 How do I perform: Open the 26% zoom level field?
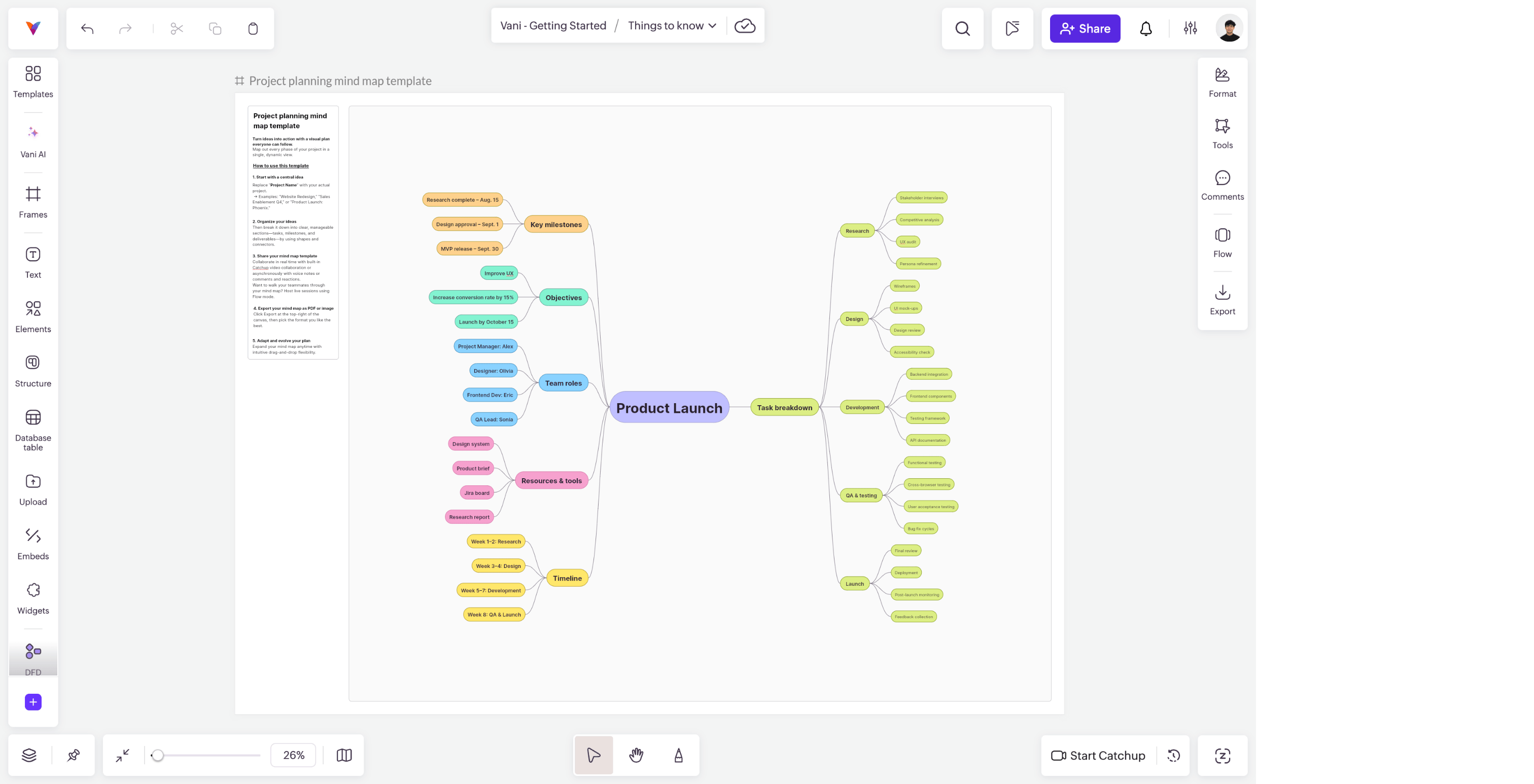click(x=294, y=755)
